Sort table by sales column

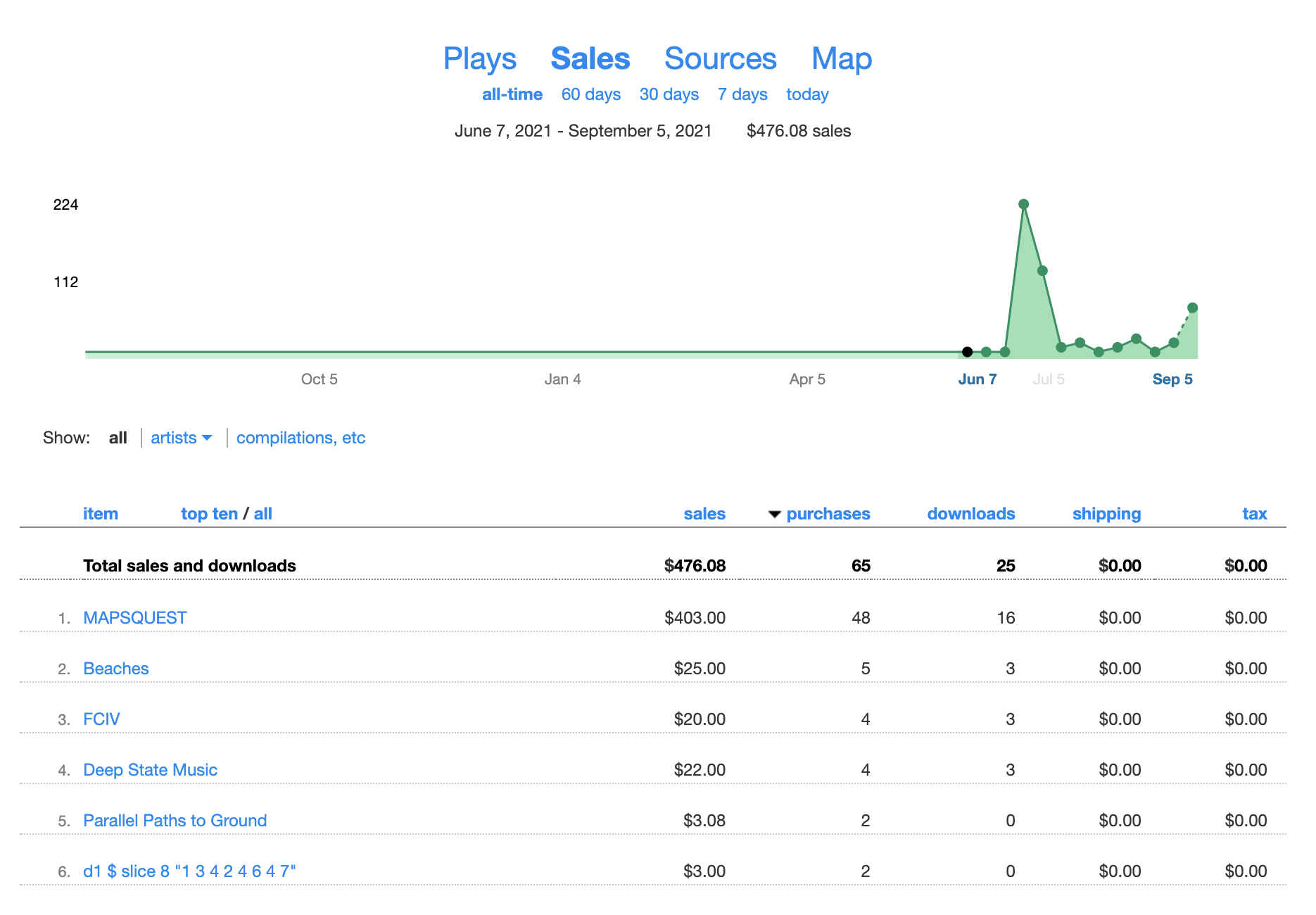[x=704, y=514]
